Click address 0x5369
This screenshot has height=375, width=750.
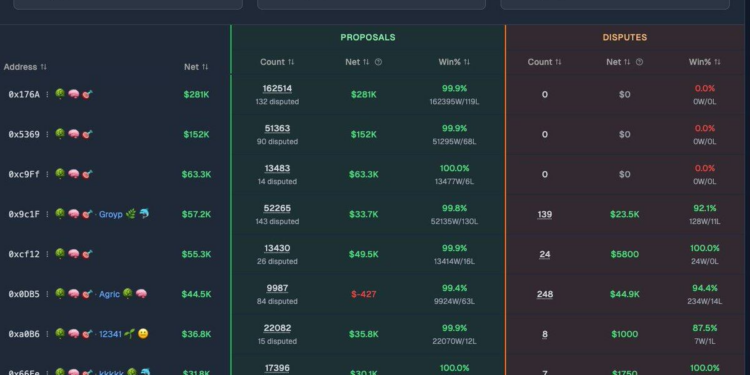pyautogui.click(x=24, y=134)
